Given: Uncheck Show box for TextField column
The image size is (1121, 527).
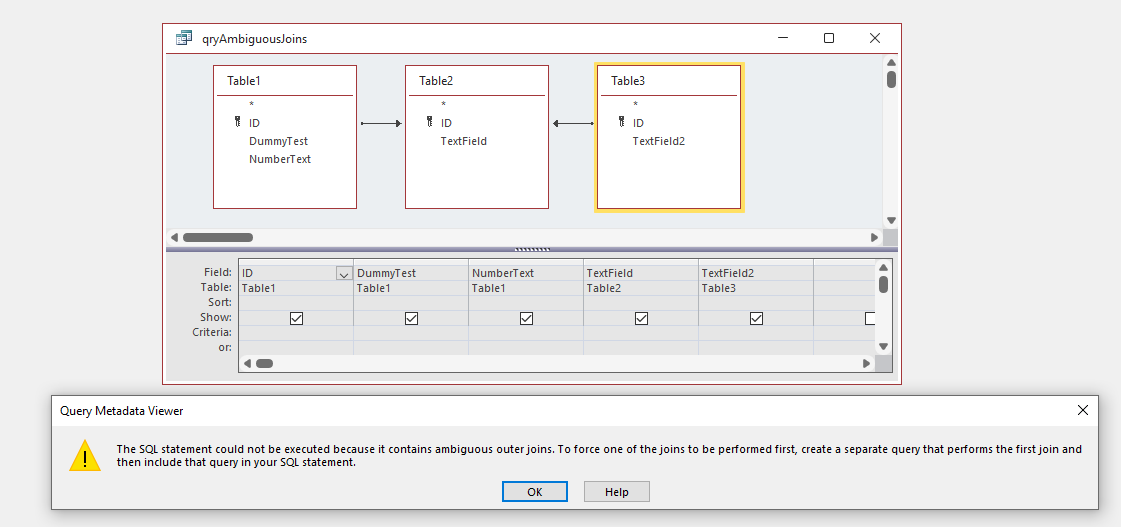Looking at the screenshot, I should click(641, 318).
